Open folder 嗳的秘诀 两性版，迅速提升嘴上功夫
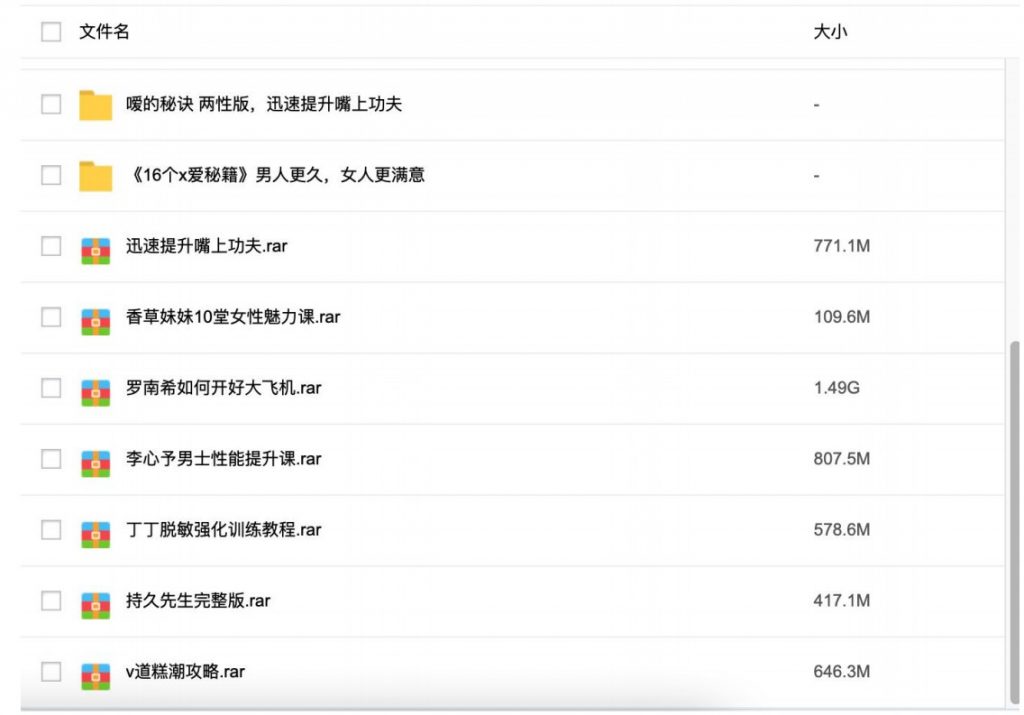This screenshot has height=715, width=1024. click(x=264, y=104)
